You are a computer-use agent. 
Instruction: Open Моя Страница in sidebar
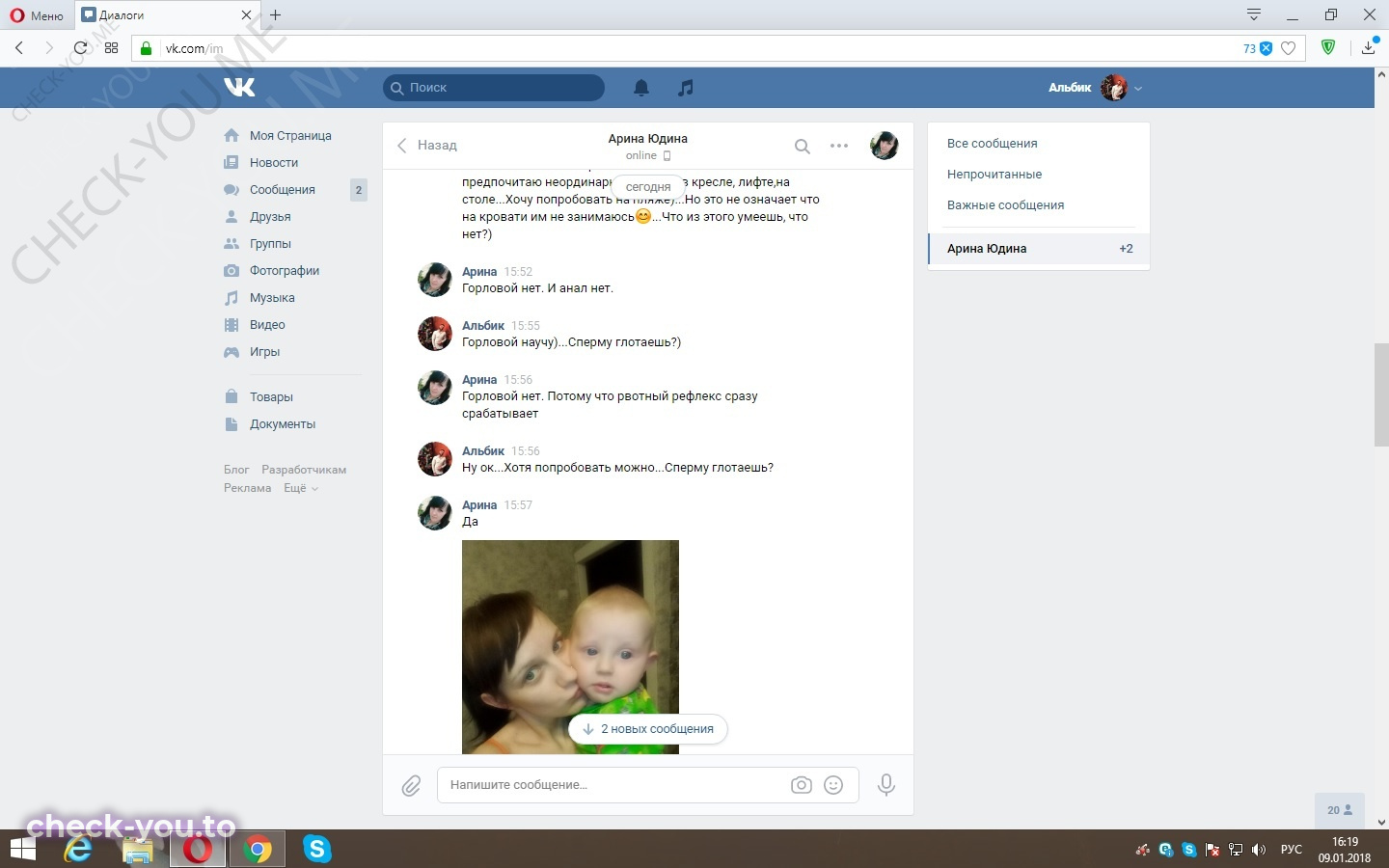click(x=290, y=136)
